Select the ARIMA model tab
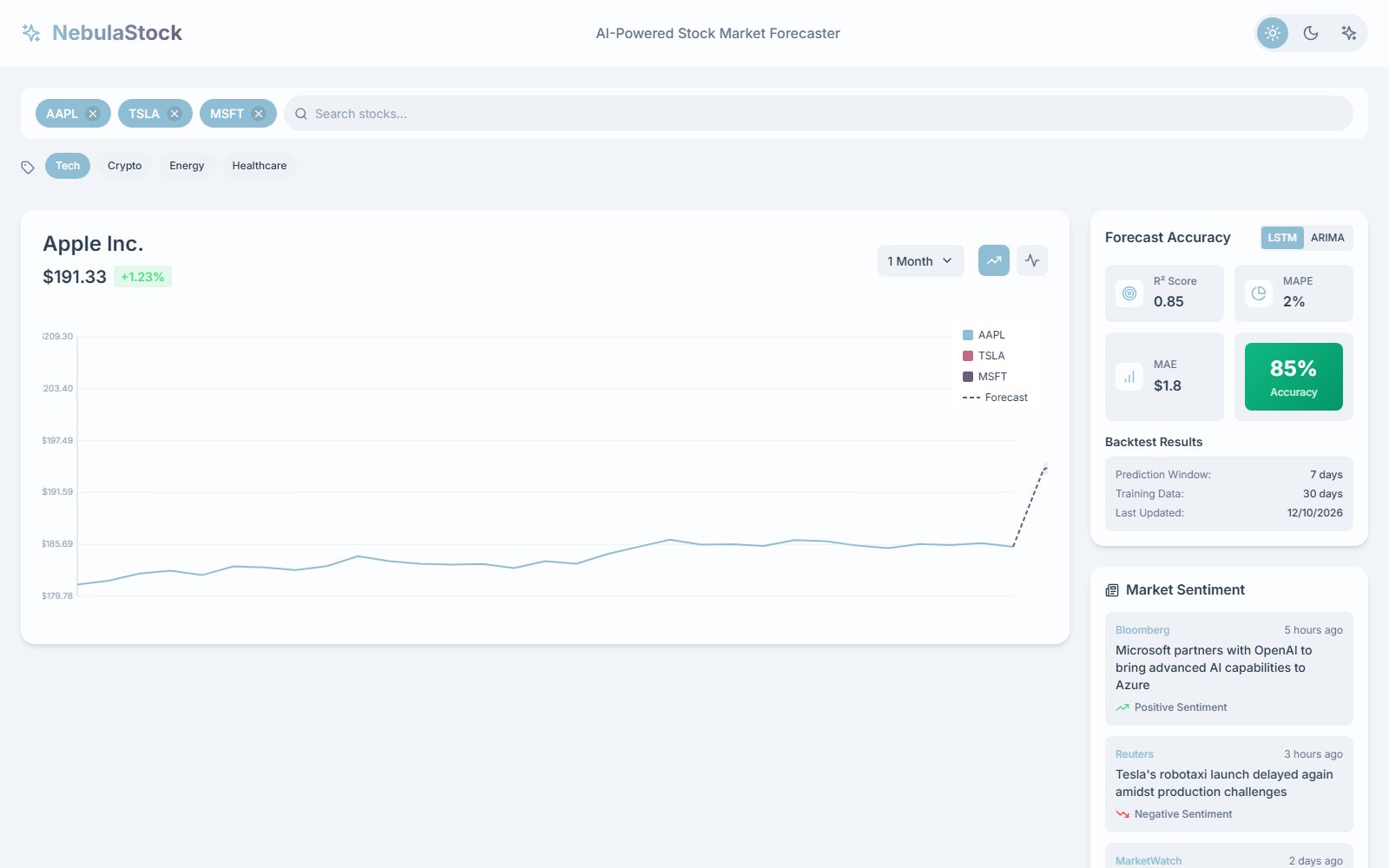Image resolution: width=1389 pixels, height=868 pixels. (1327, 238)
